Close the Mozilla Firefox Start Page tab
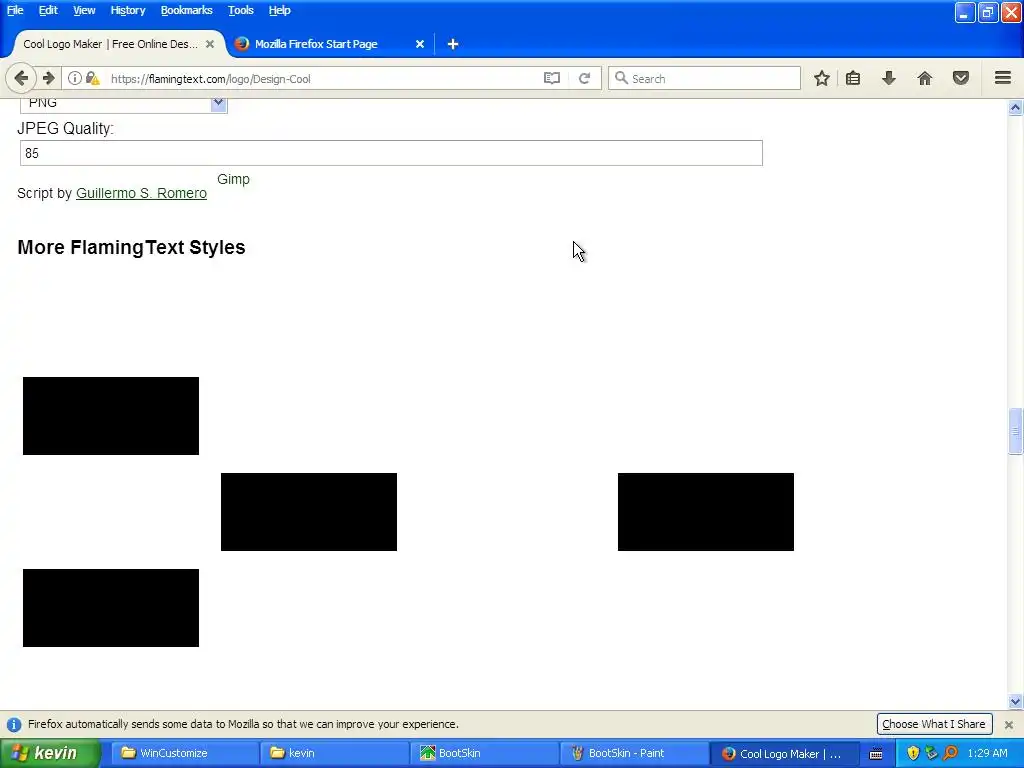Viewport: 1024px width, 768px height. [x=420, y=44]
